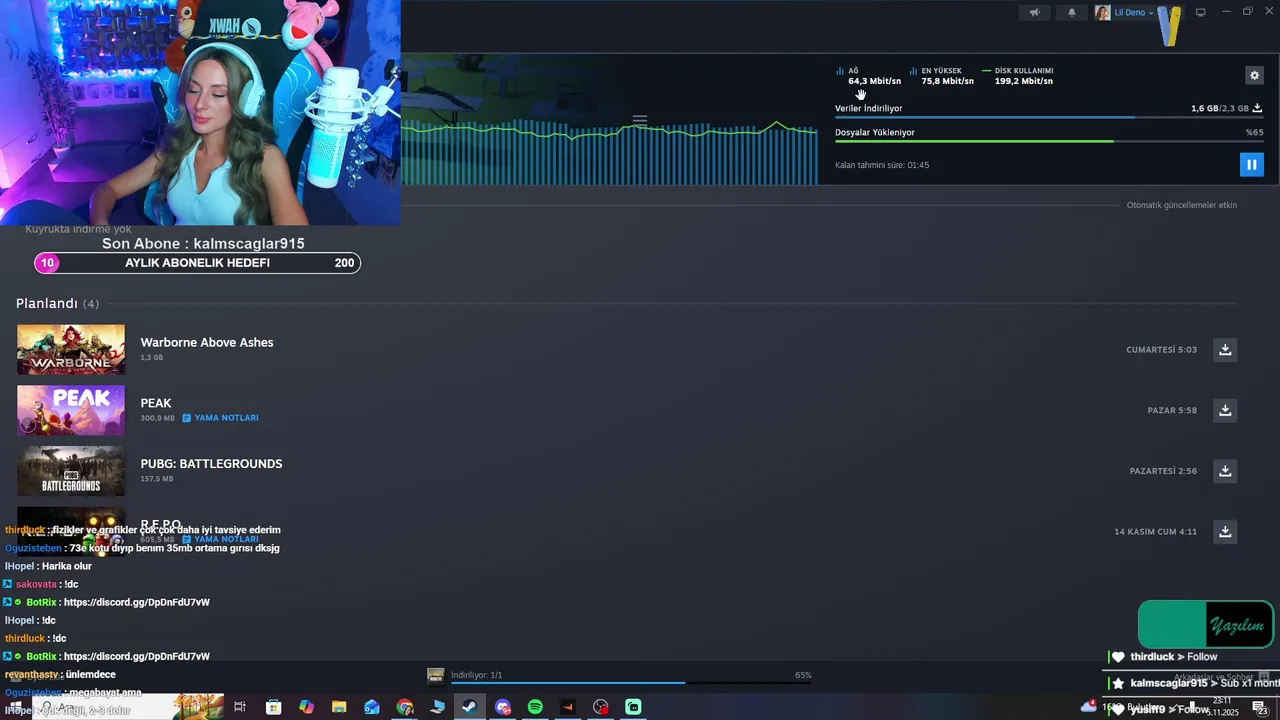Click En Yüksek peak speed indicator
The height and width of the screenshot is (720, 1280).
coord(942,76)
